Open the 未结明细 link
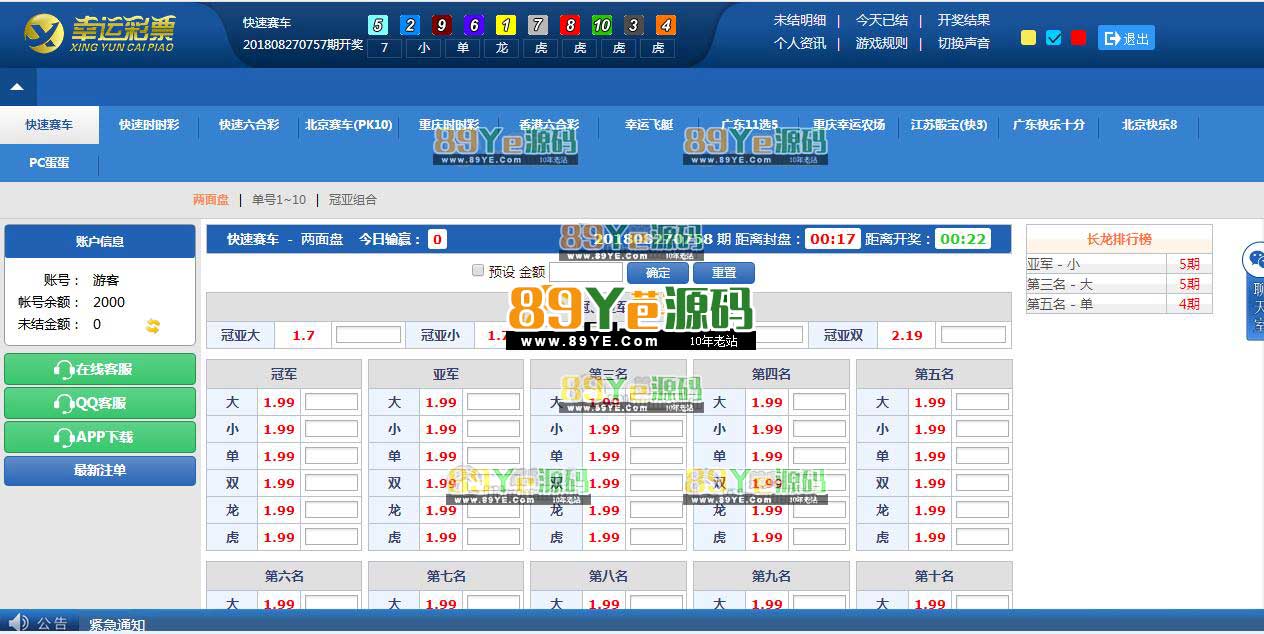Viewport: 1264px width, 634px height. click(800, 20)
